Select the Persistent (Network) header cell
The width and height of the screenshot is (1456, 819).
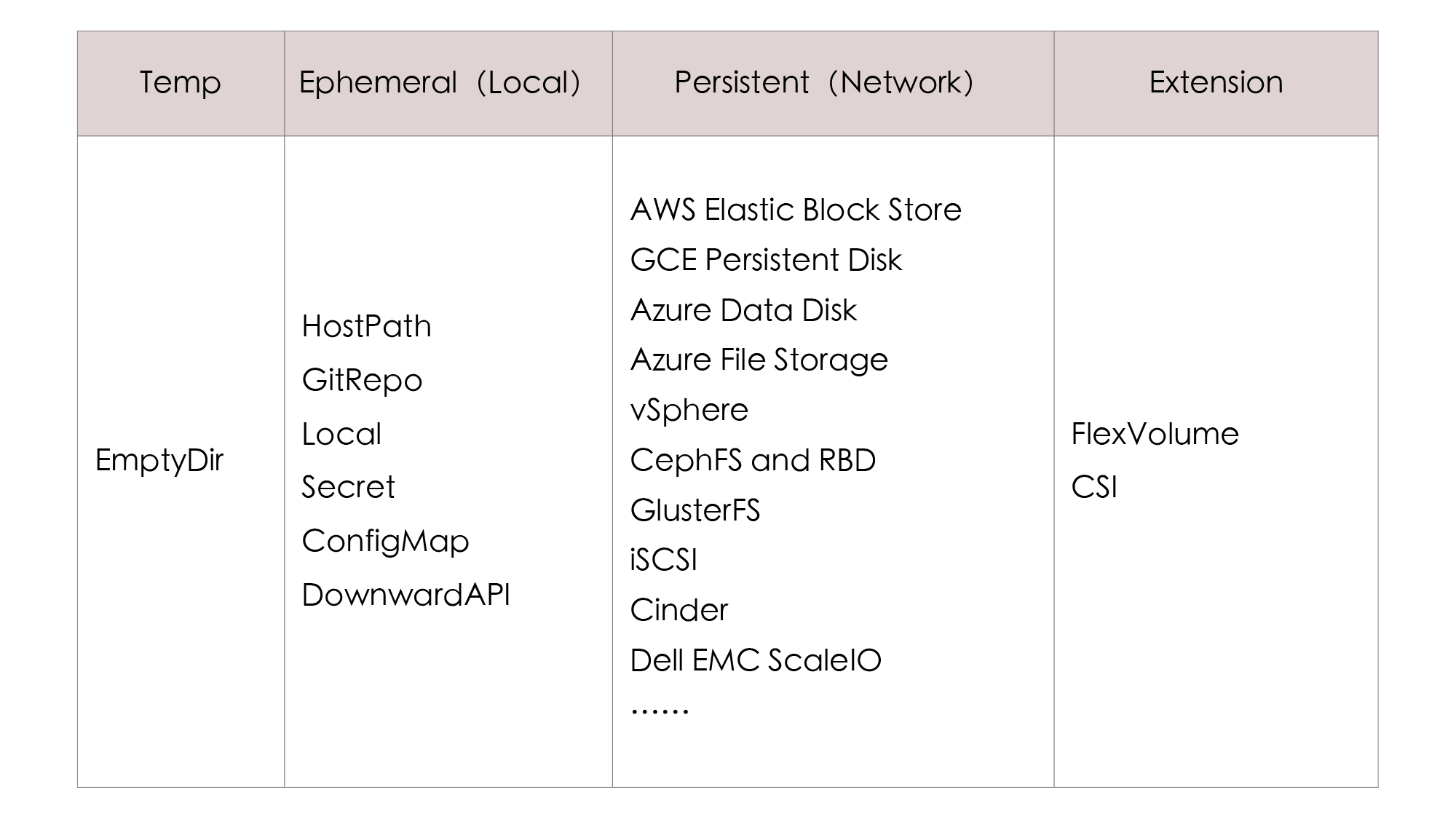coord(823,82)
